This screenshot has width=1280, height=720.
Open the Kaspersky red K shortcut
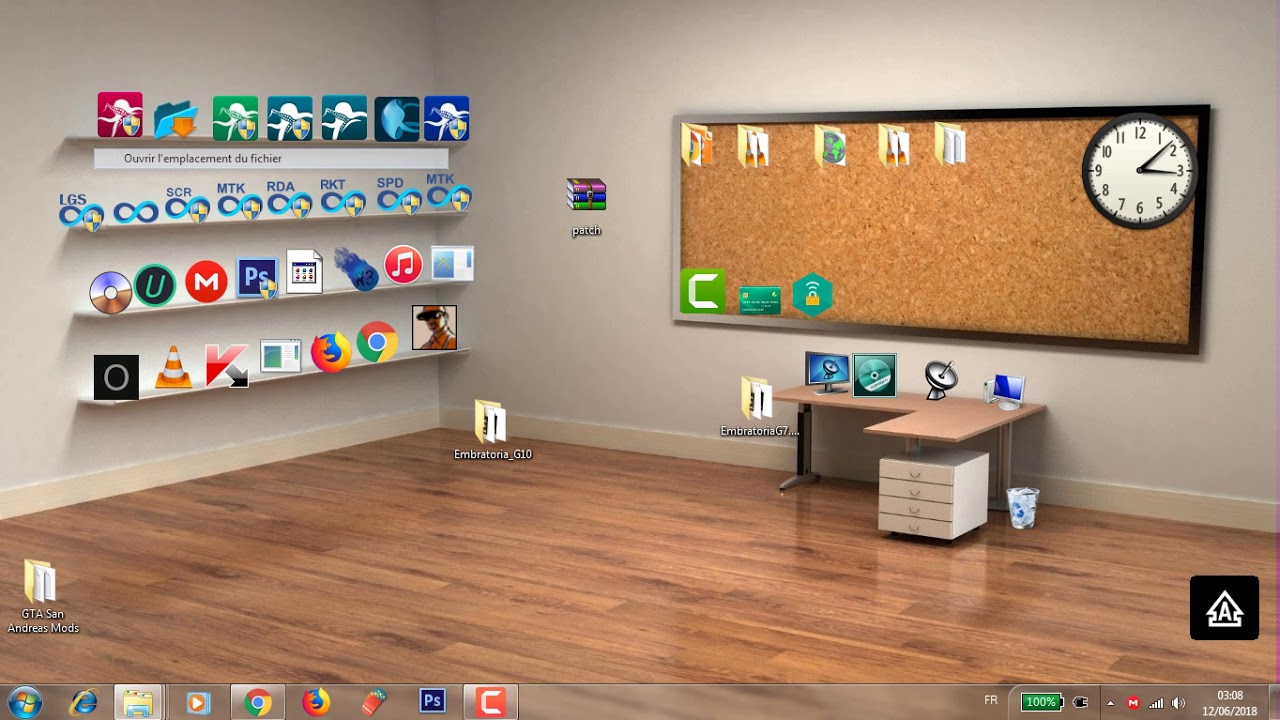pyautogui.click(x=227, y=366)
